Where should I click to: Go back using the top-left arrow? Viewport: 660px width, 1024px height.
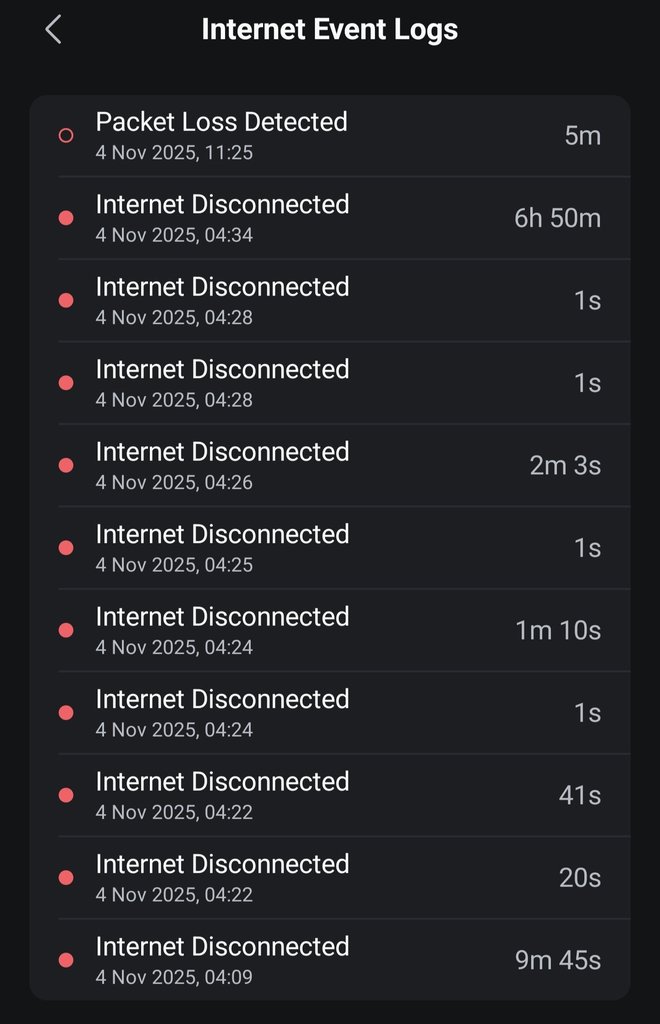tap(53, 30)
